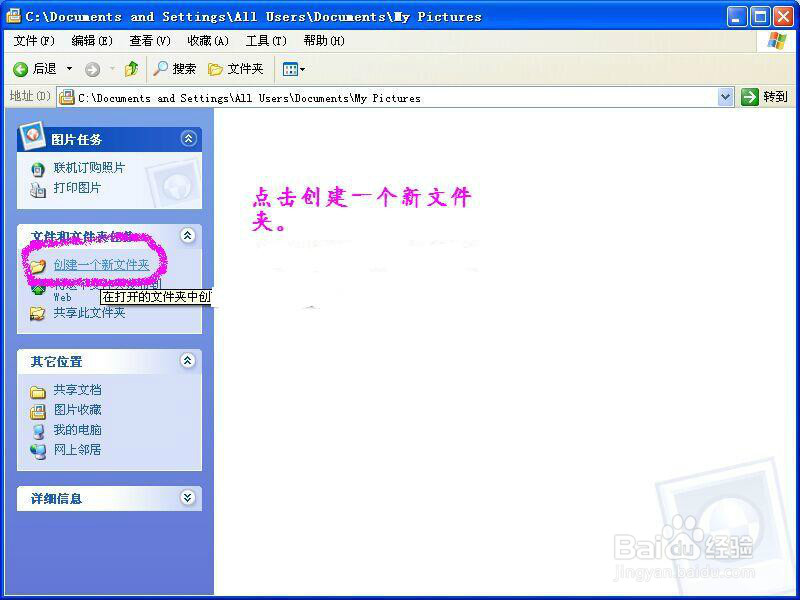Open 我的电脑 location
This screenshot has height=600, width=800.
78,430
